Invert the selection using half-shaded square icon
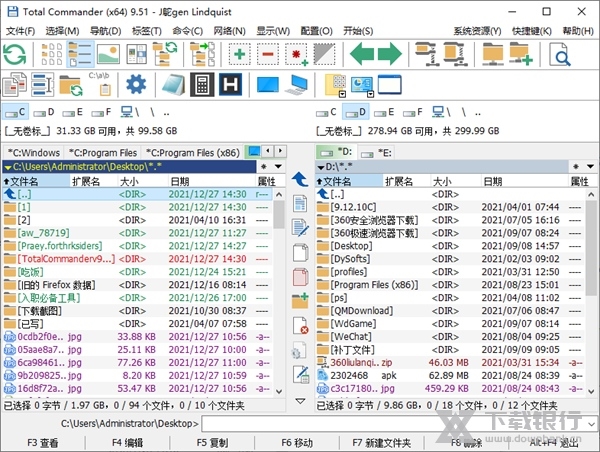The width and height of the screenshot is (600, 452). pos(324,54)
